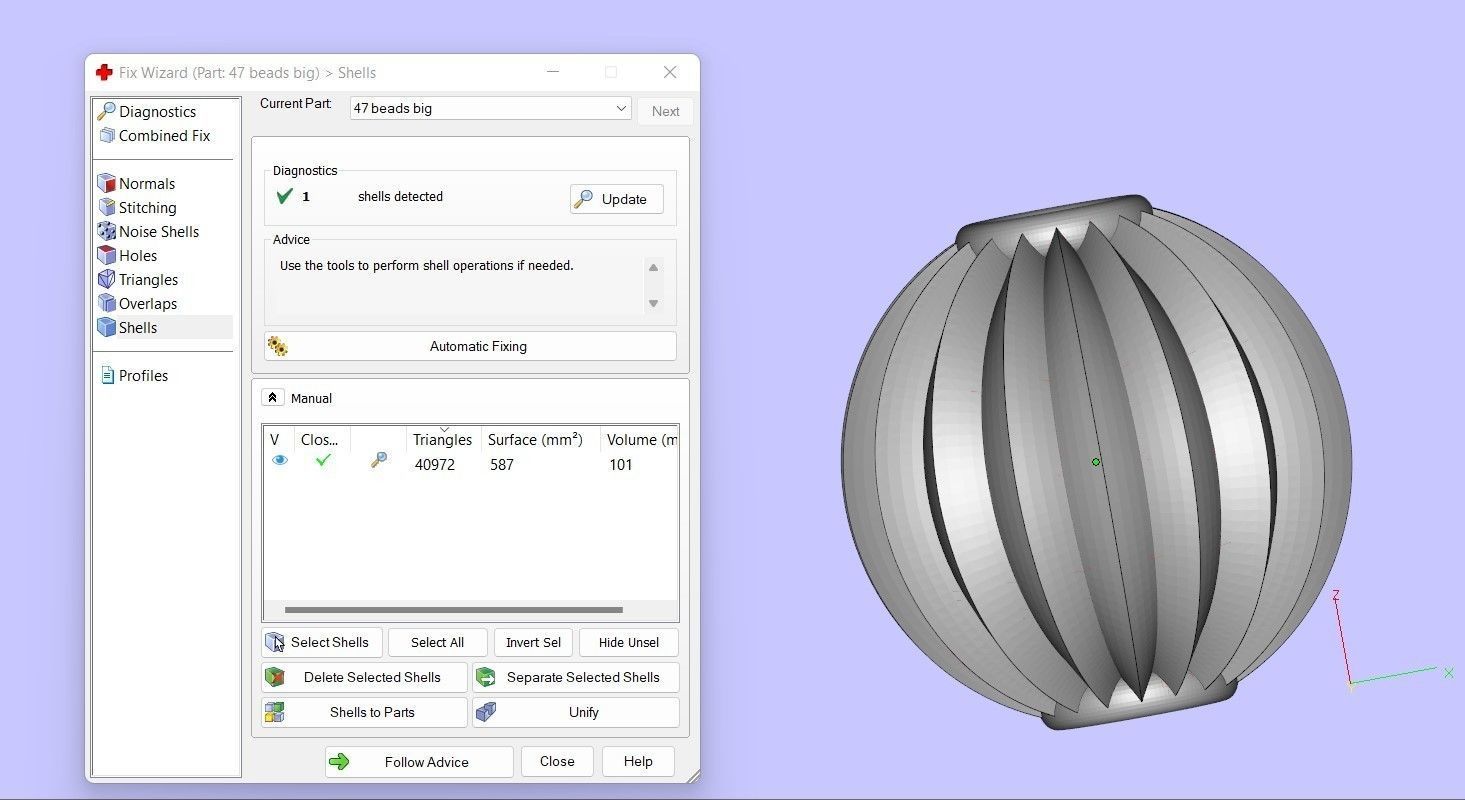Viewport: 1465px width, 800px height.
Task: Open the Triangles fix page
Action: [x=148, y=279]
